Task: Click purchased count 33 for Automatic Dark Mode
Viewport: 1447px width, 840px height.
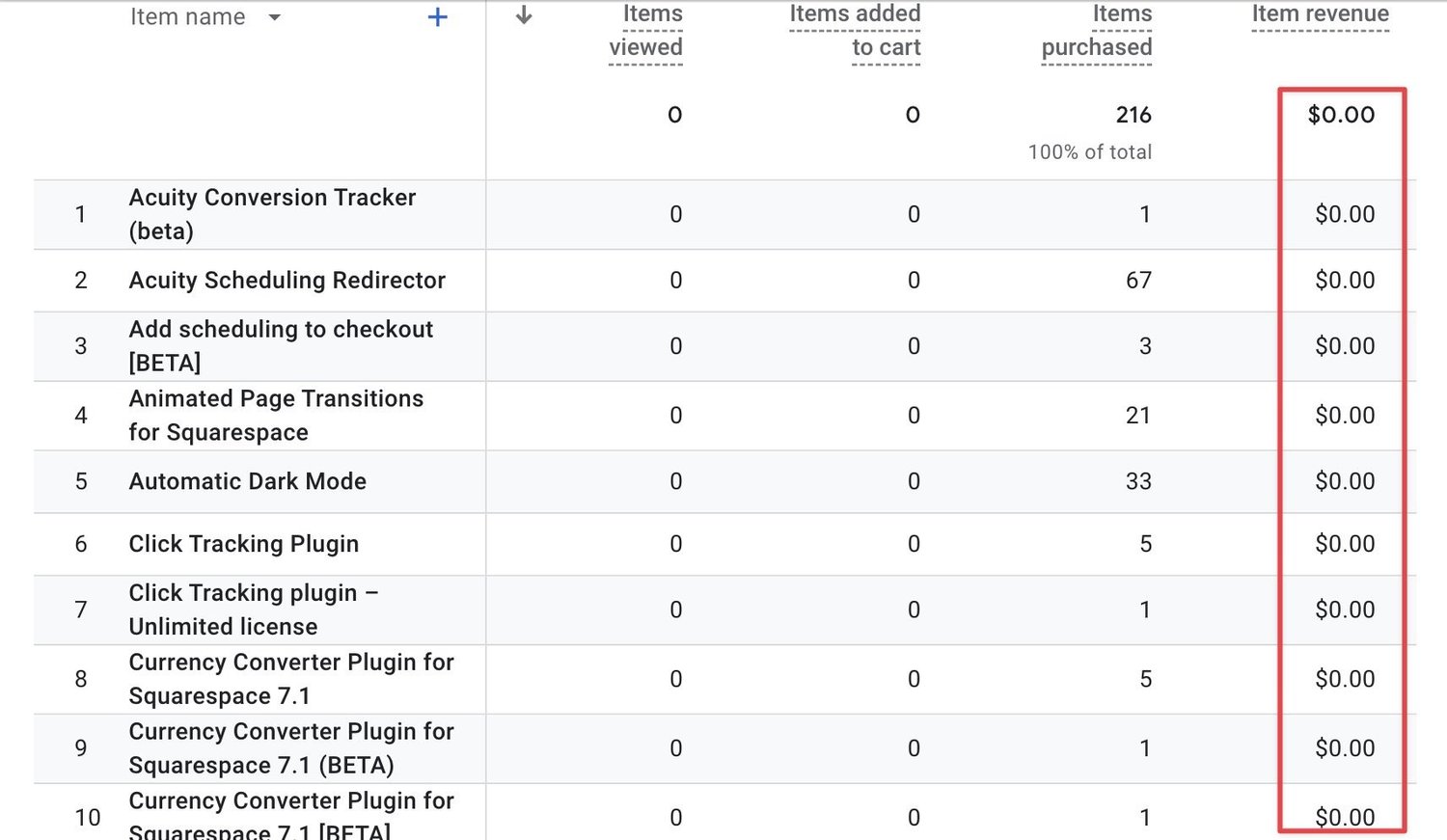Action: (x=1138, y=481)
